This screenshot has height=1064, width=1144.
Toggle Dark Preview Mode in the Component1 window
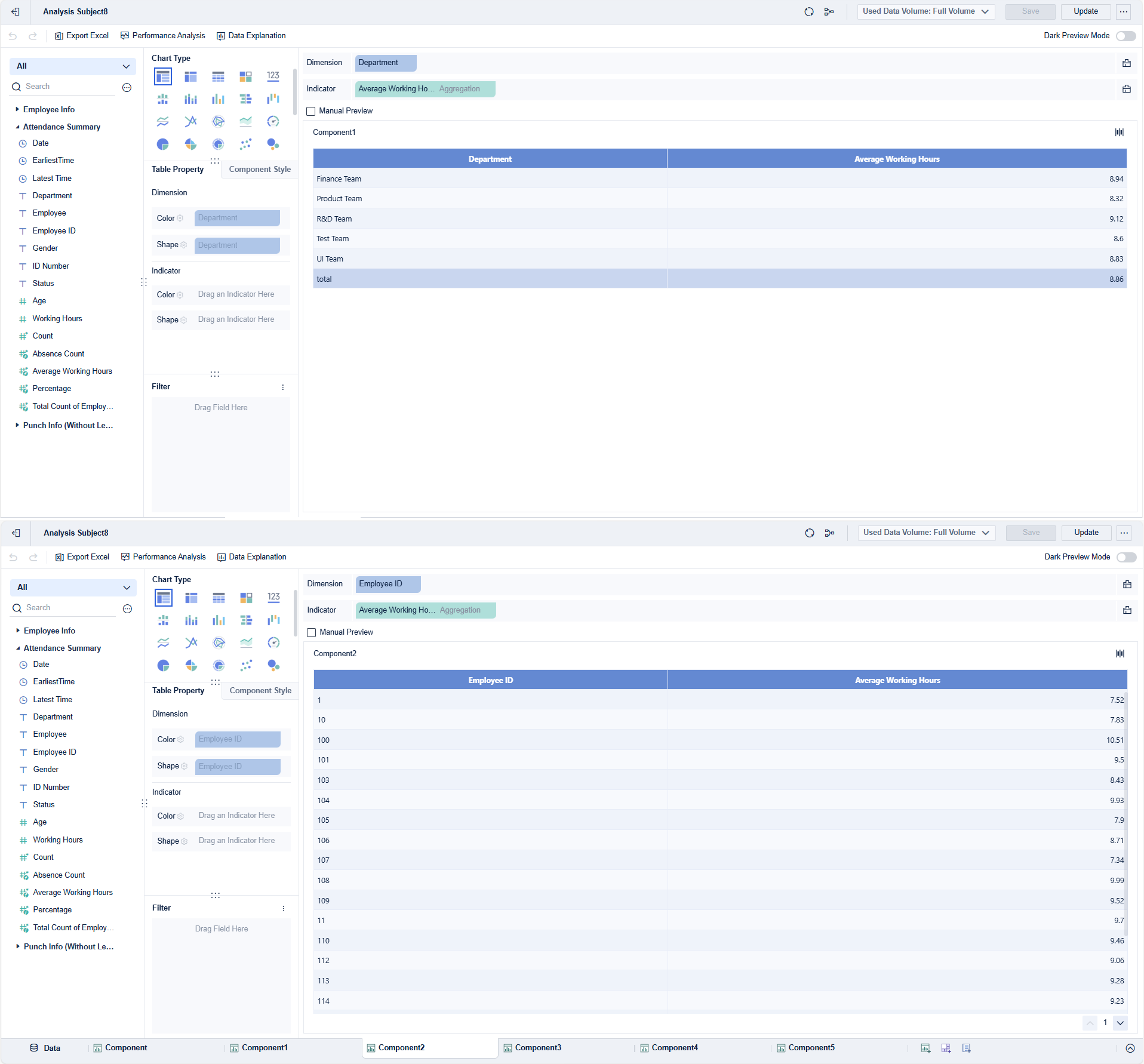(1125, 36)
